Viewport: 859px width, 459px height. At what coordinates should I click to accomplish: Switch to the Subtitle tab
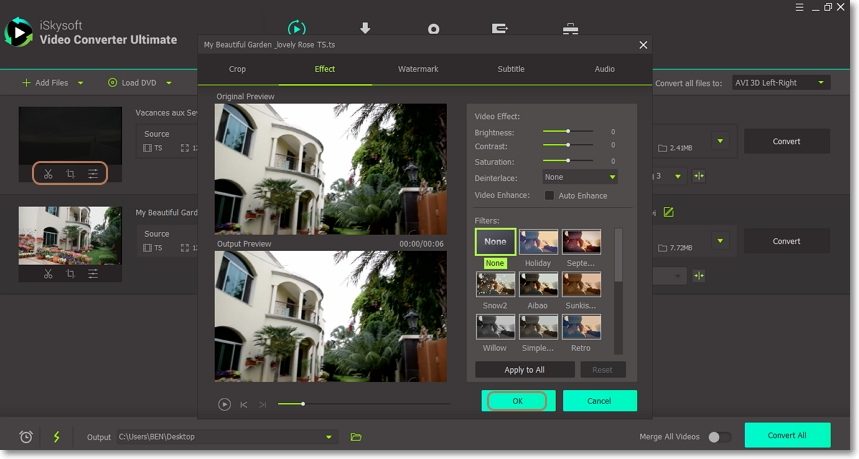pos(511,69)
